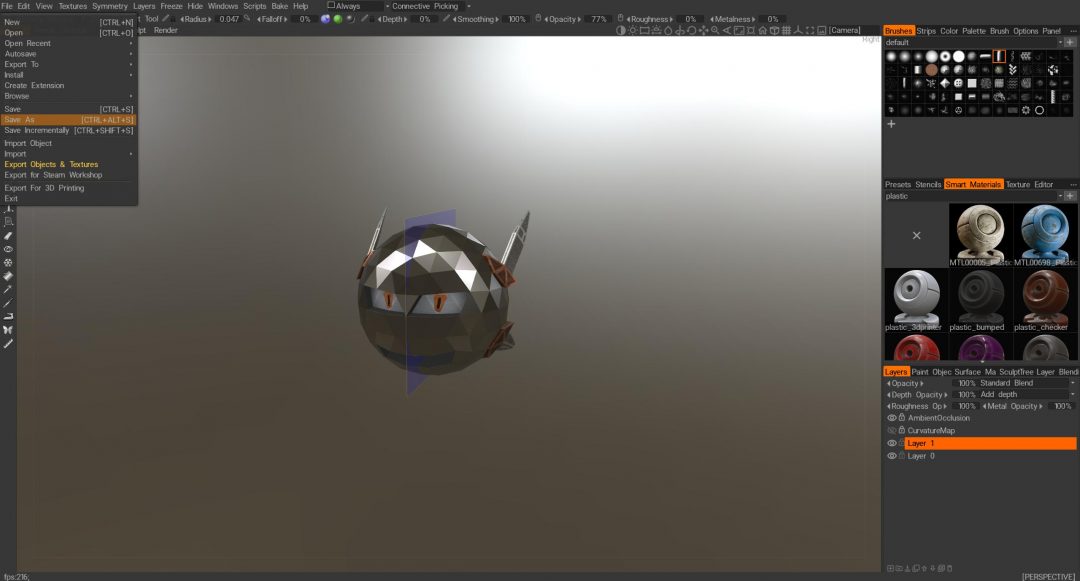
Task: Open the Symmetry menu
Action: [x=110, y=6]
